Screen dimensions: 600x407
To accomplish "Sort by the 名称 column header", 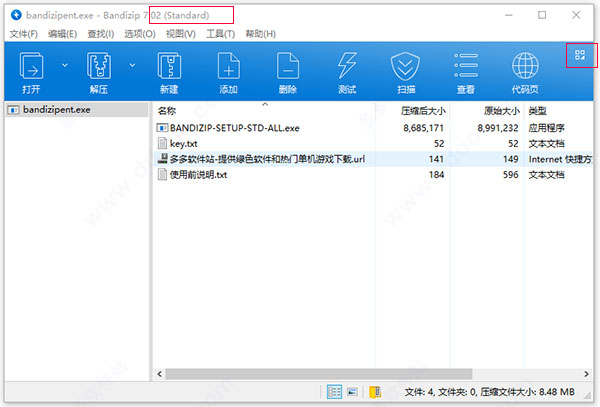I will [167, 111].
